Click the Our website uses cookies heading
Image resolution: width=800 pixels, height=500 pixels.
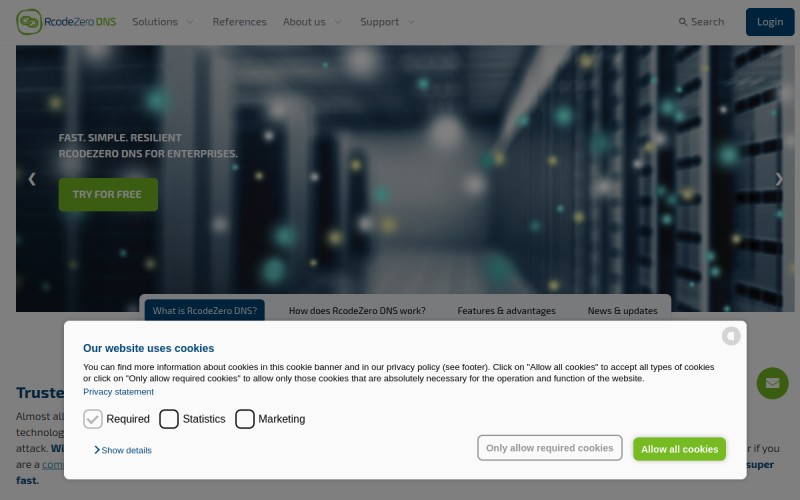click(x=148, y=348)
